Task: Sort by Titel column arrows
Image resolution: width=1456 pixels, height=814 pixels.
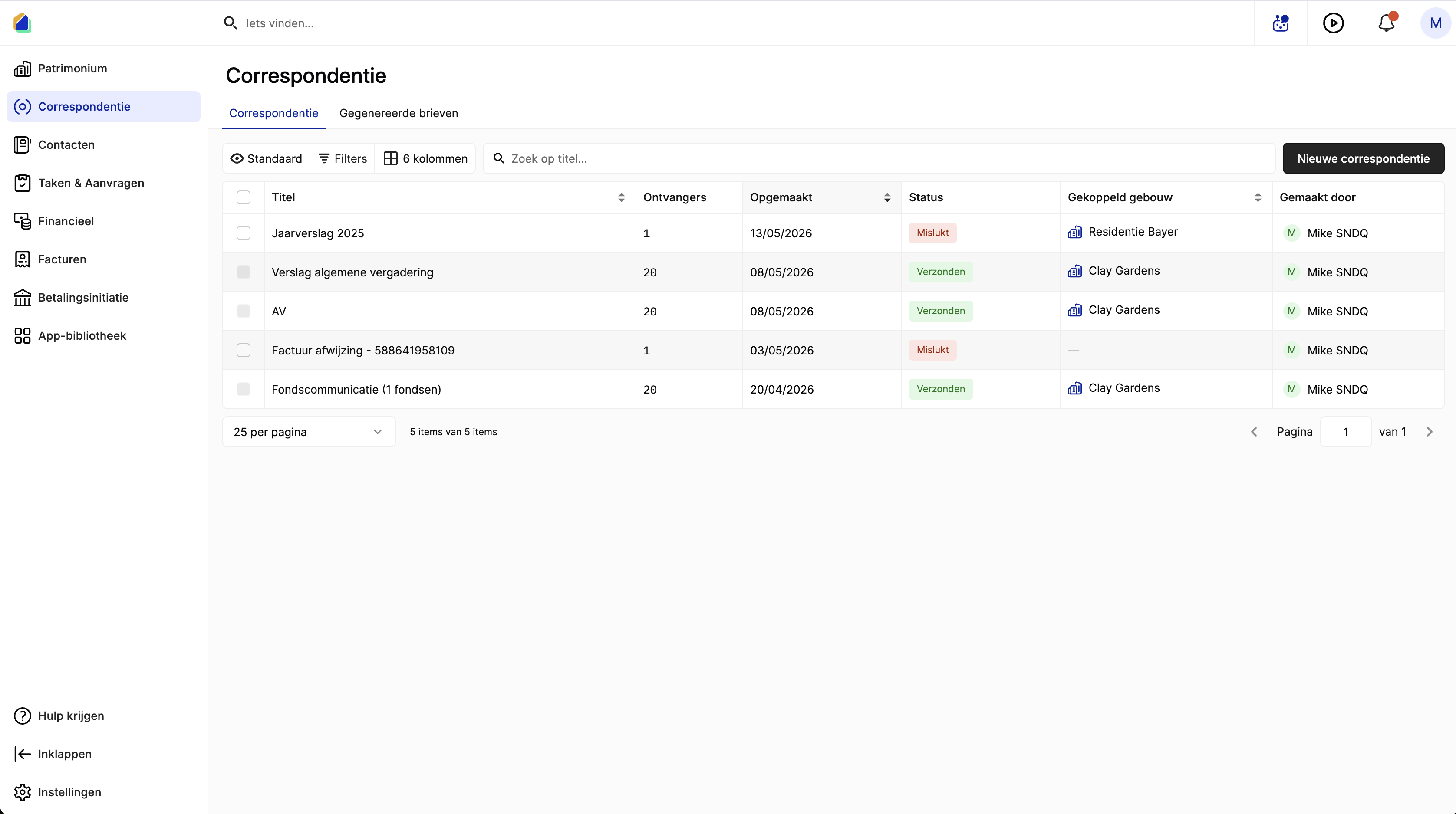Action: [621, 197]
